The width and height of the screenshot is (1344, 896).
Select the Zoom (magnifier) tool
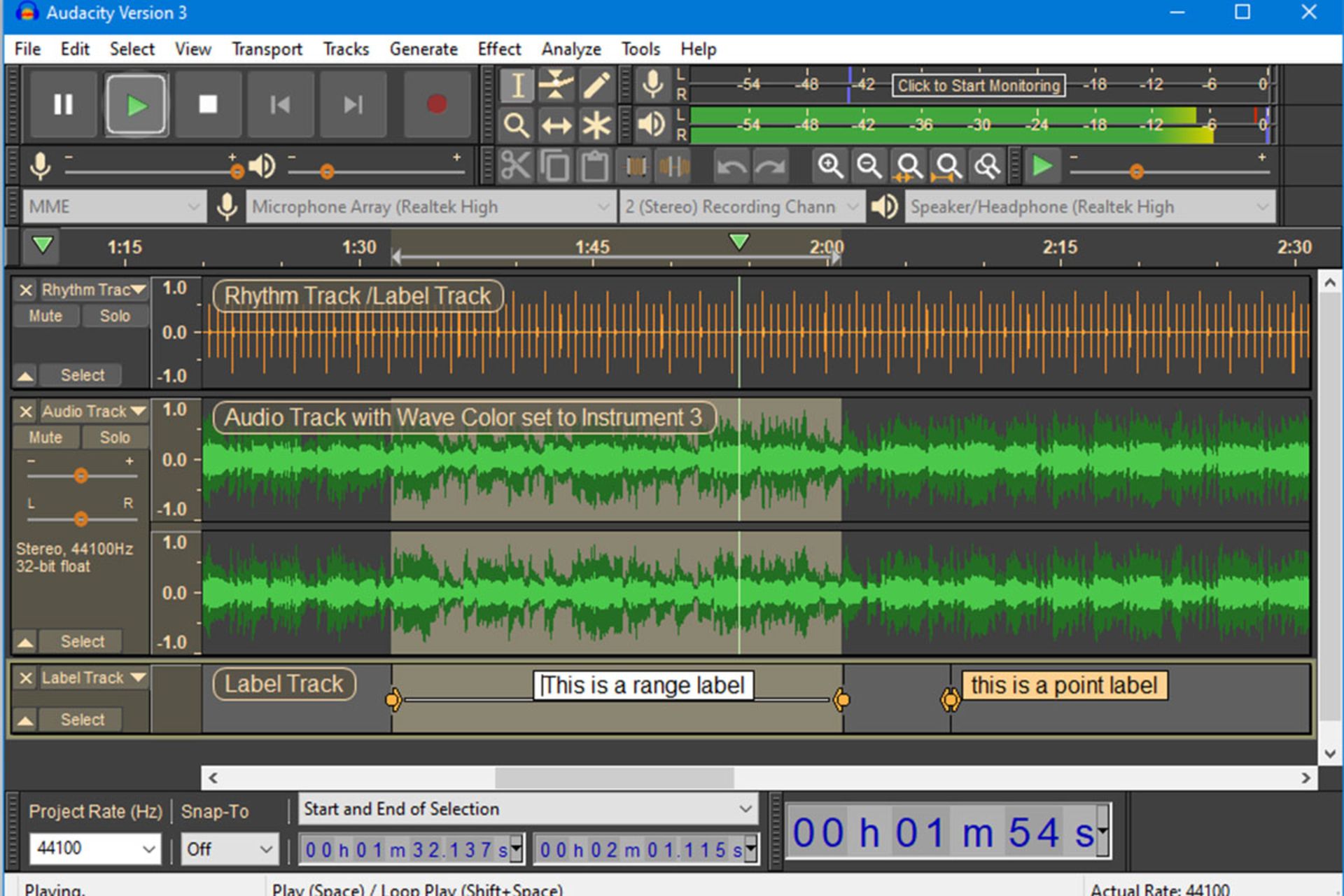517,126
